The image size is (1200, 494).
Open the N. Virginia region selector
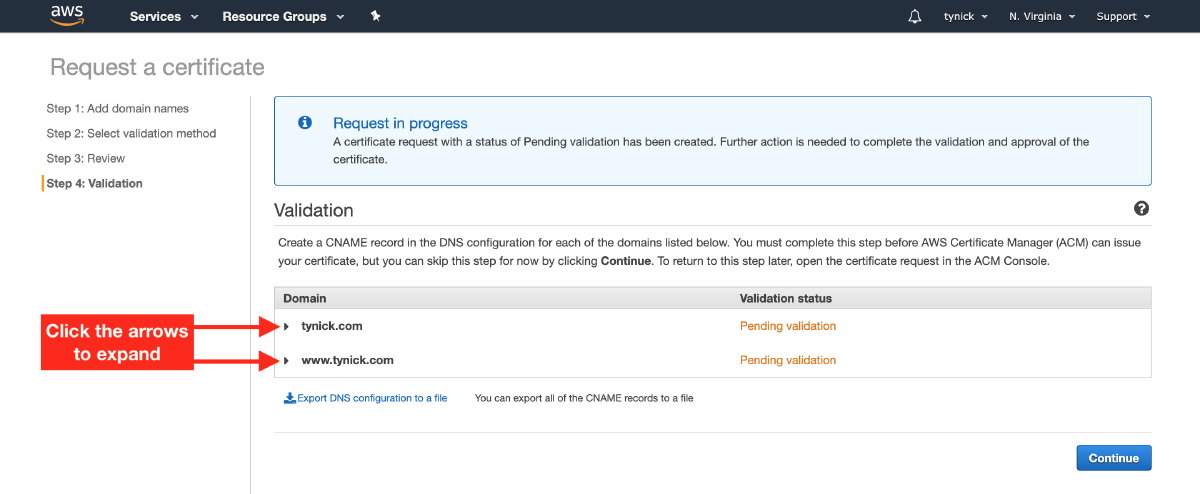click(x=1042, y=17)
